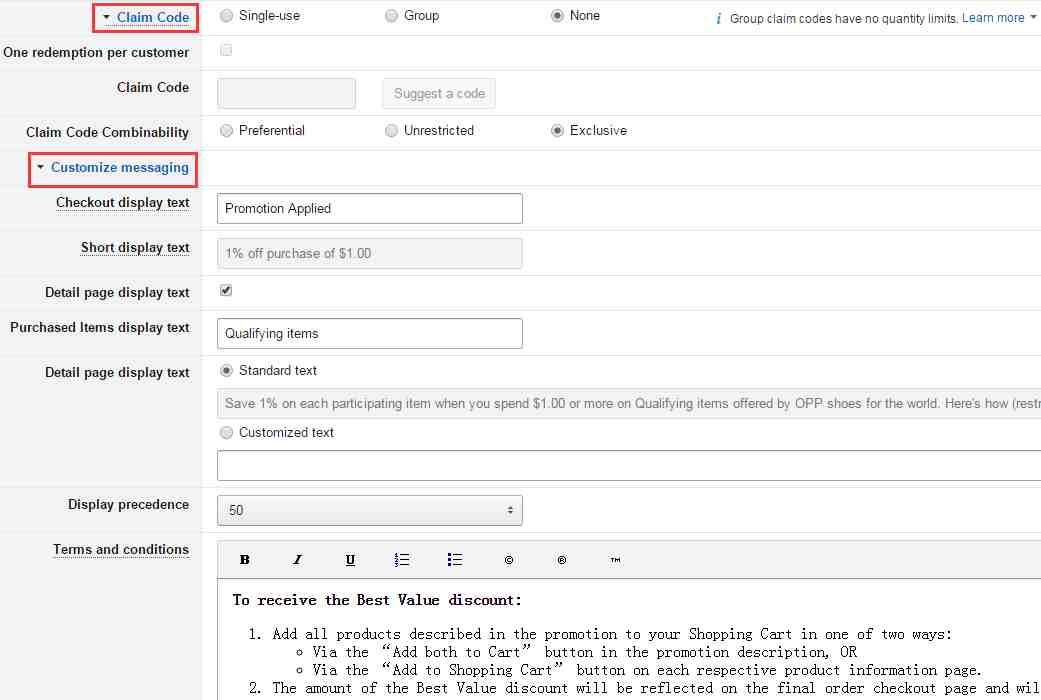
Task: Toggle bold in Terms and conditions editor
Action: click(244, 560)
